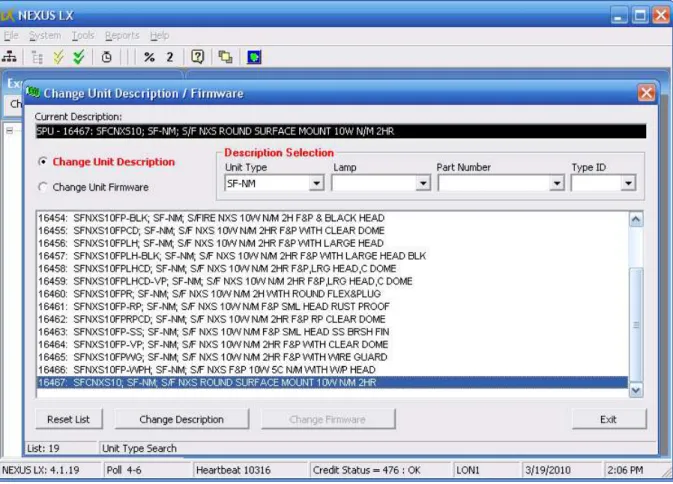The width and height of the screenshot is (673, 484).
Task: Collapse the tree node behind the dialog
Action: [x=9, y=130]
